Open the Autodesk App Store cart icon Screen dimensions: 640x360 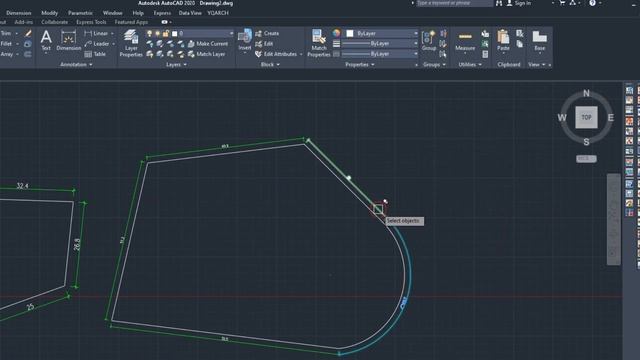562,3
